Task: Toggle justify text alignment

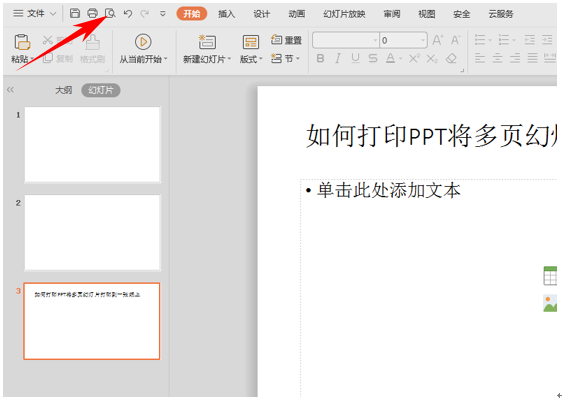Action: point(532,58)
